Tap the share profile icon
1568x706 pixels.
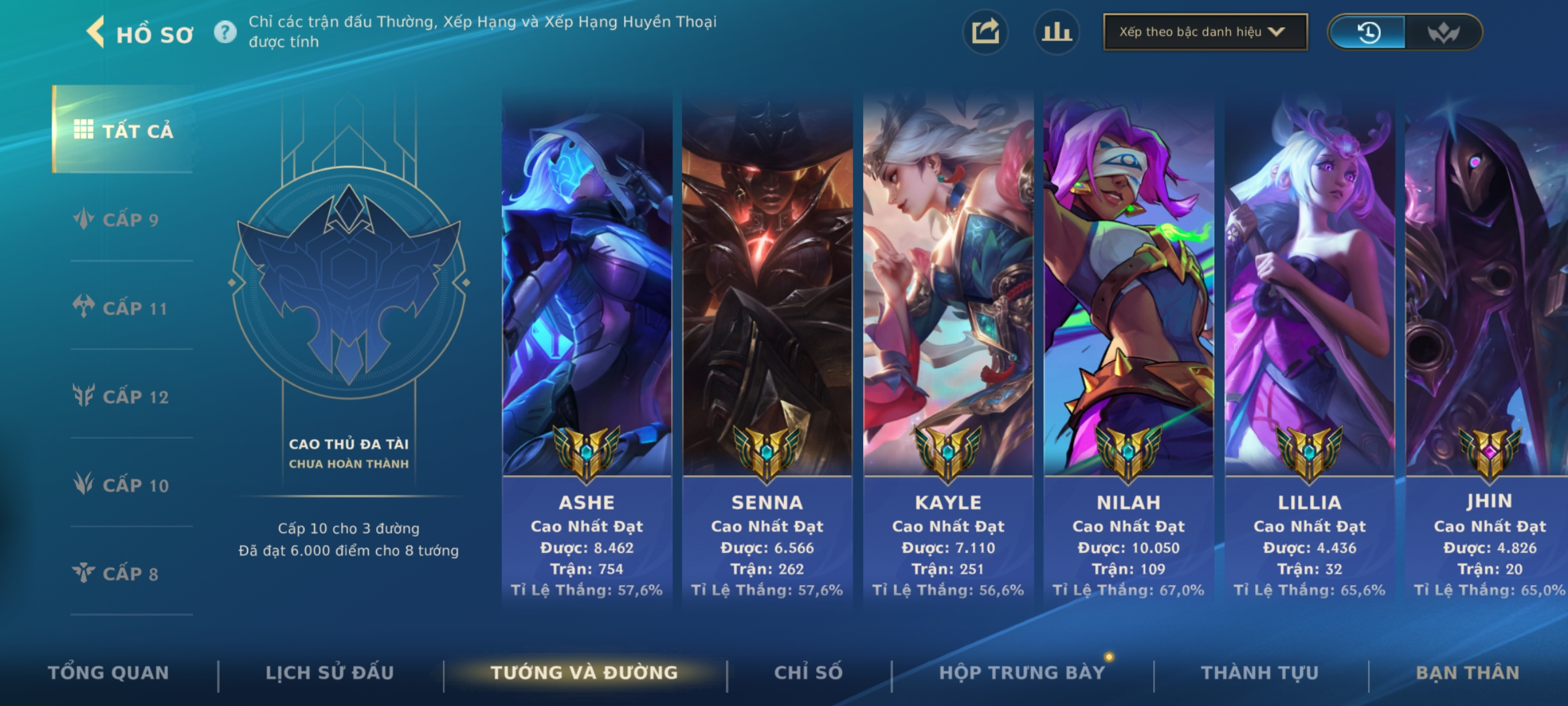click(x=985, y=32)
